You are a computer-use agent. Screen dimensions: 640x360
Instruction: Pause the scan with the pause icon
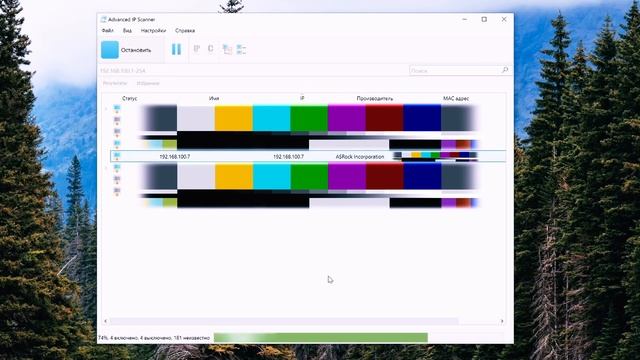coord(176,49)
